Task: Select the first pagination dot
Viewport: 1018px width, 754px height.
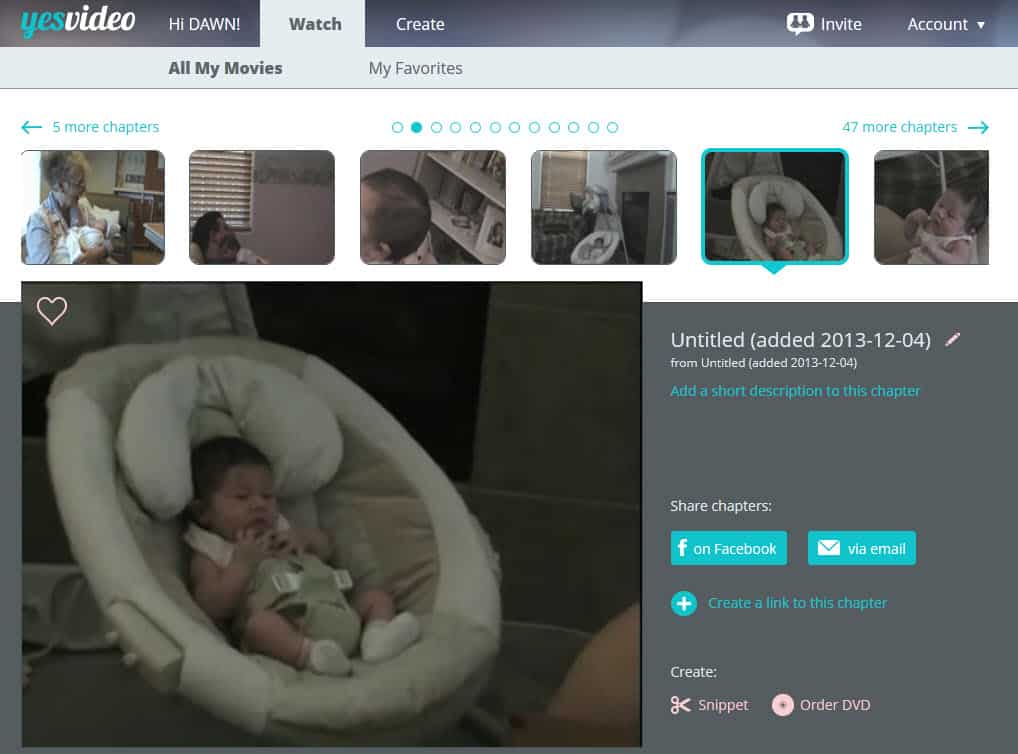Action: [397, 128]
